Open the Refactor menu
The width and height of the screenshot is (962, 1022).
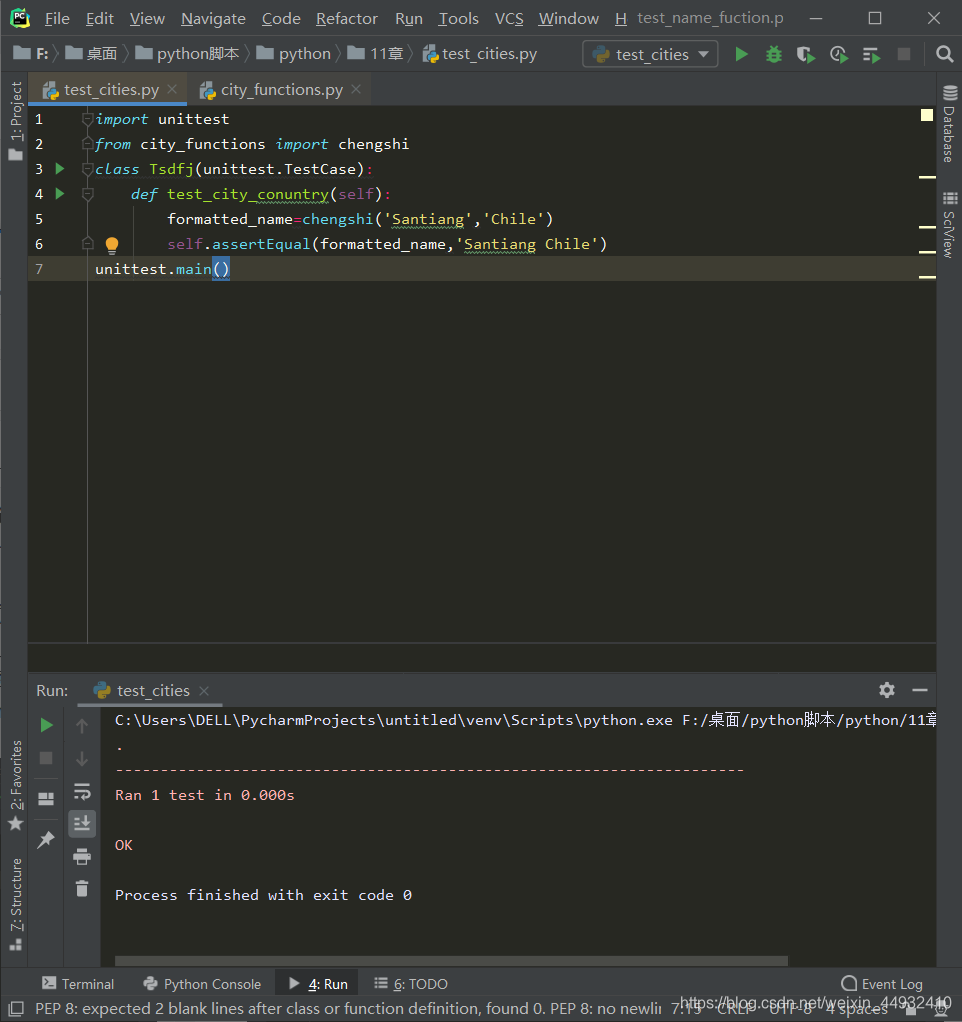click(x=347, y=19)
